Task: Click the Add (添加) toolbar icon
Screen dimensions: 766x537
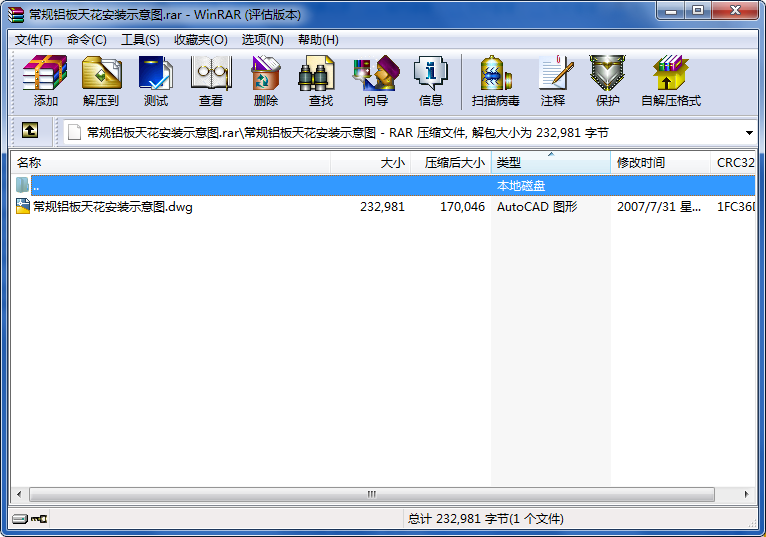Action: coord(45,81)
